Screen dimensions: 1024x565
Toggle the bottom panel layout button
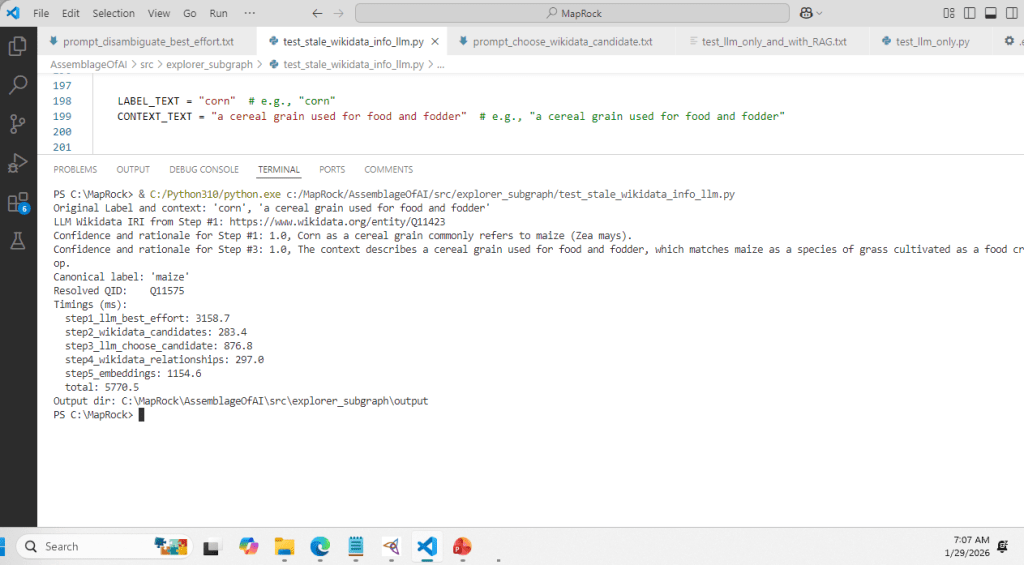[x=990, y=13]
